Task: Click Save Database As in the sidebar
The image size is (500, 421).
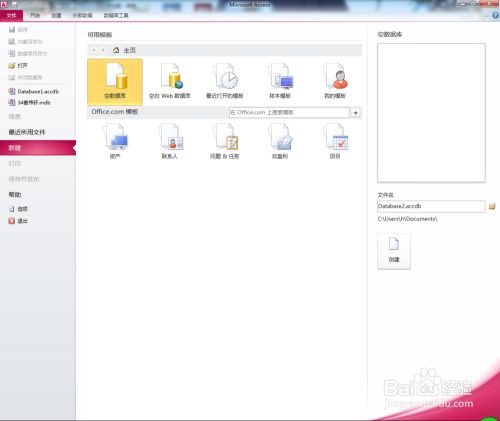Action: (28, 54)
